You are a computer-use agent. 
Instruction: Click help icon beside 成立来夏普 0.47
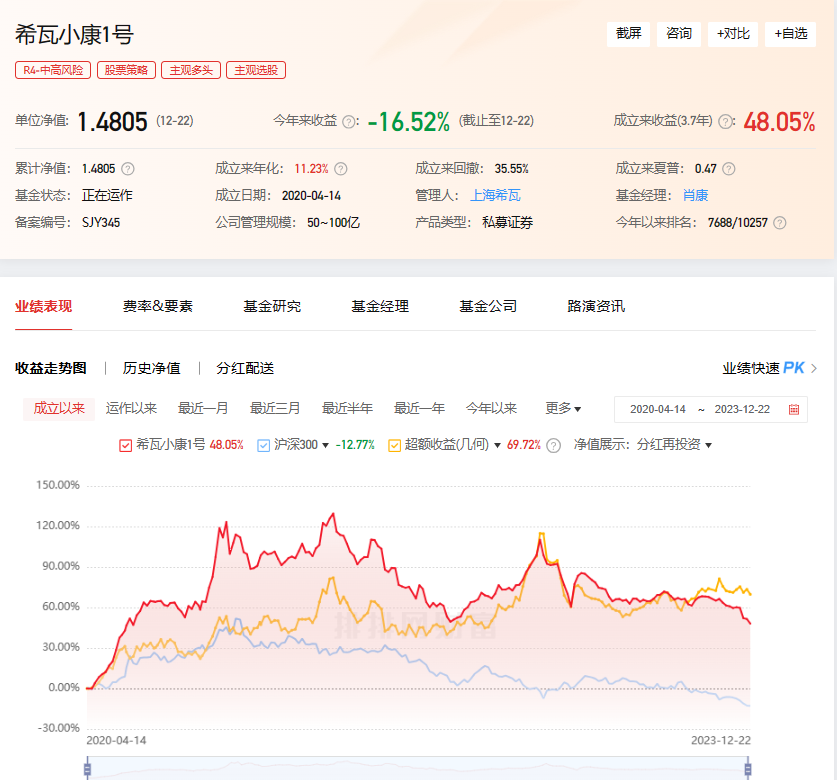pyautogui.click(x=729, y=169)
